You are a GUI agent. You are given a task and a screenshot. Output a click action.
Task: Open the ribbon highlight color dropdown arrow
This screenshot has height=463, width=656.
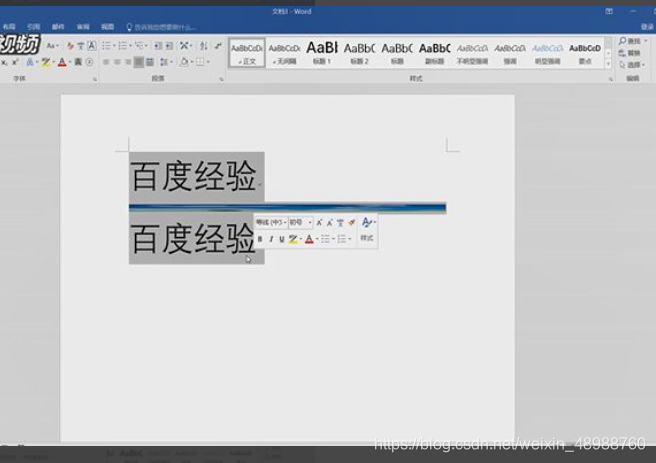coord(53,62)
